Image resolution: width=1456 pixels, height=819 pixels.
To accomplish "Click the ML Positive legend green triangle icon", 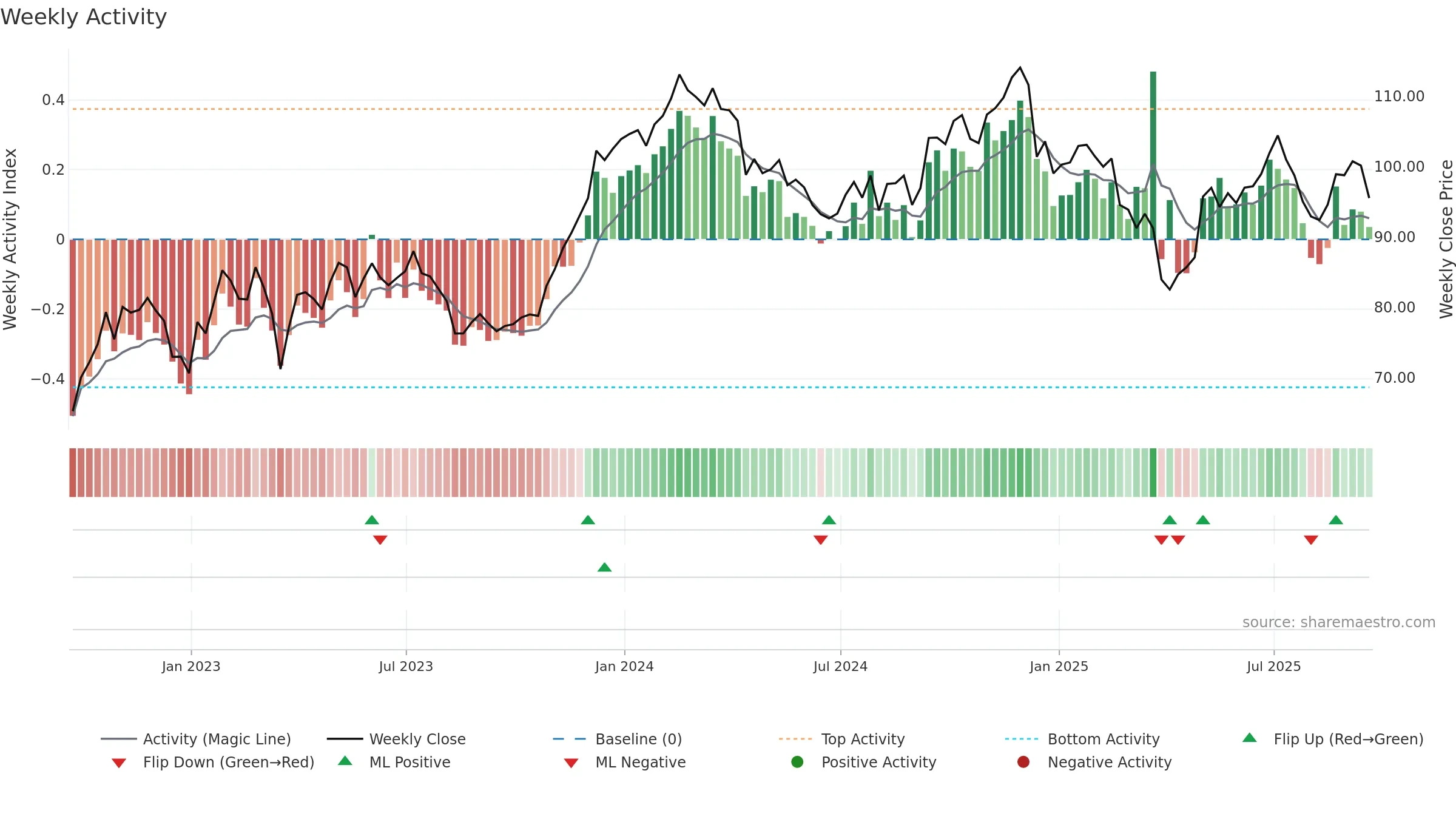I will pos(345,761).
